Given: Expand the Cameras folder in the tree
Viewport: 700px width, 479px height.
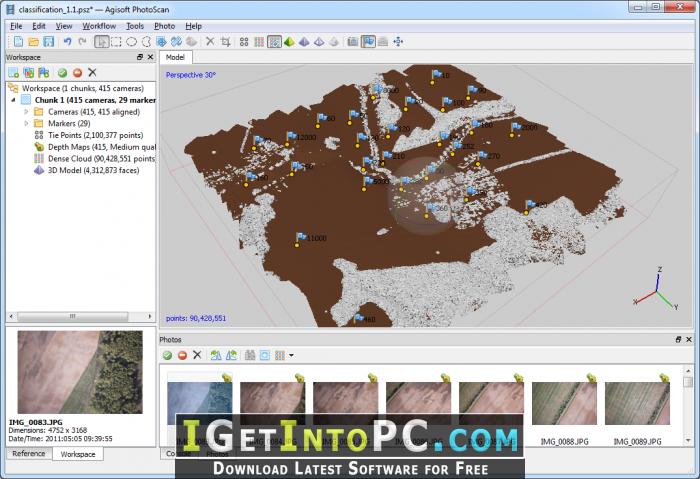Looking at the screenshot, I should (x=26, y=112).
